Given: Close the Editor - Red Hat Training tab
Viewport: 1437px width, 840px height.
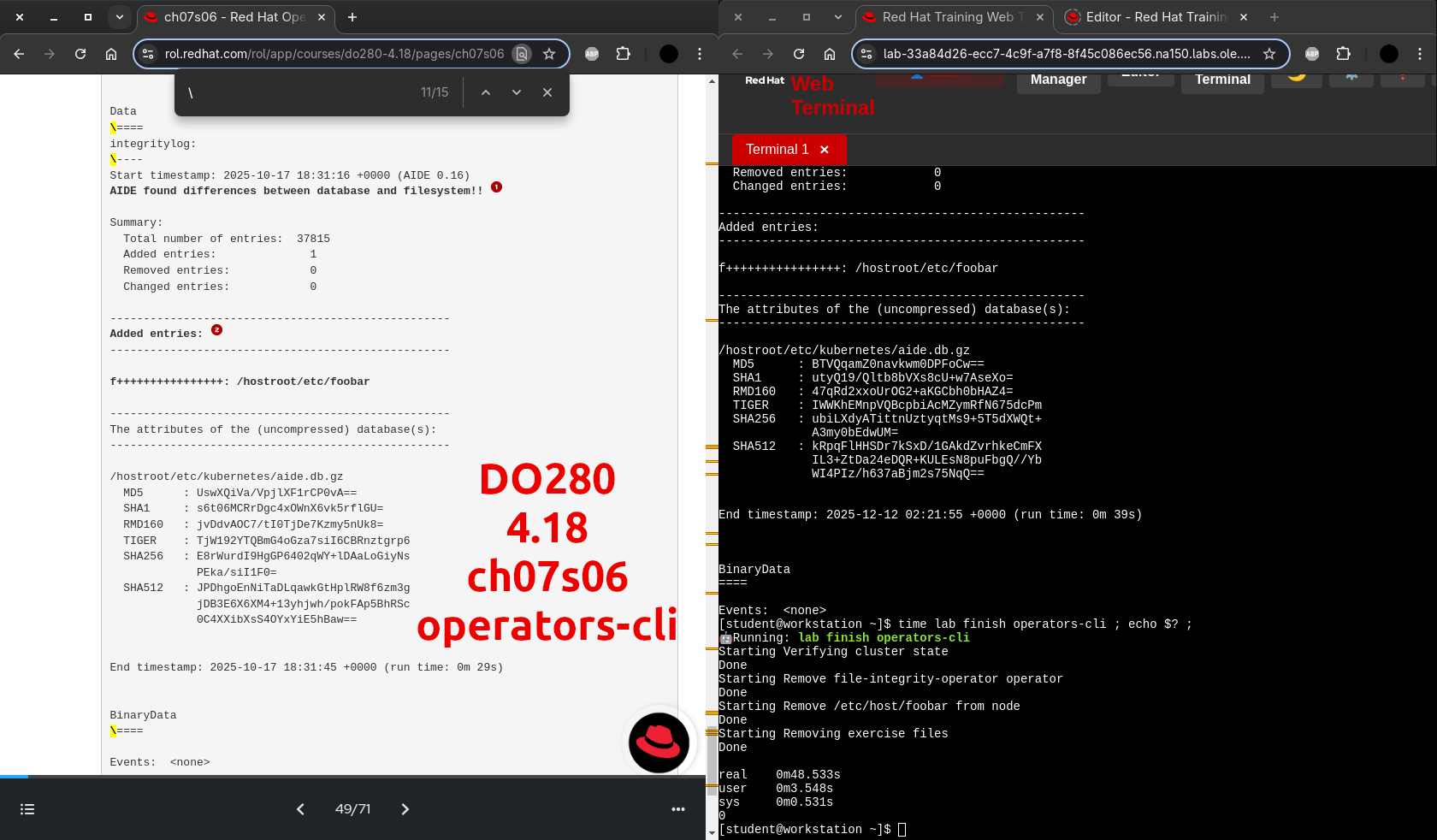Looking at the screenshot, I should pos(1244,17).
